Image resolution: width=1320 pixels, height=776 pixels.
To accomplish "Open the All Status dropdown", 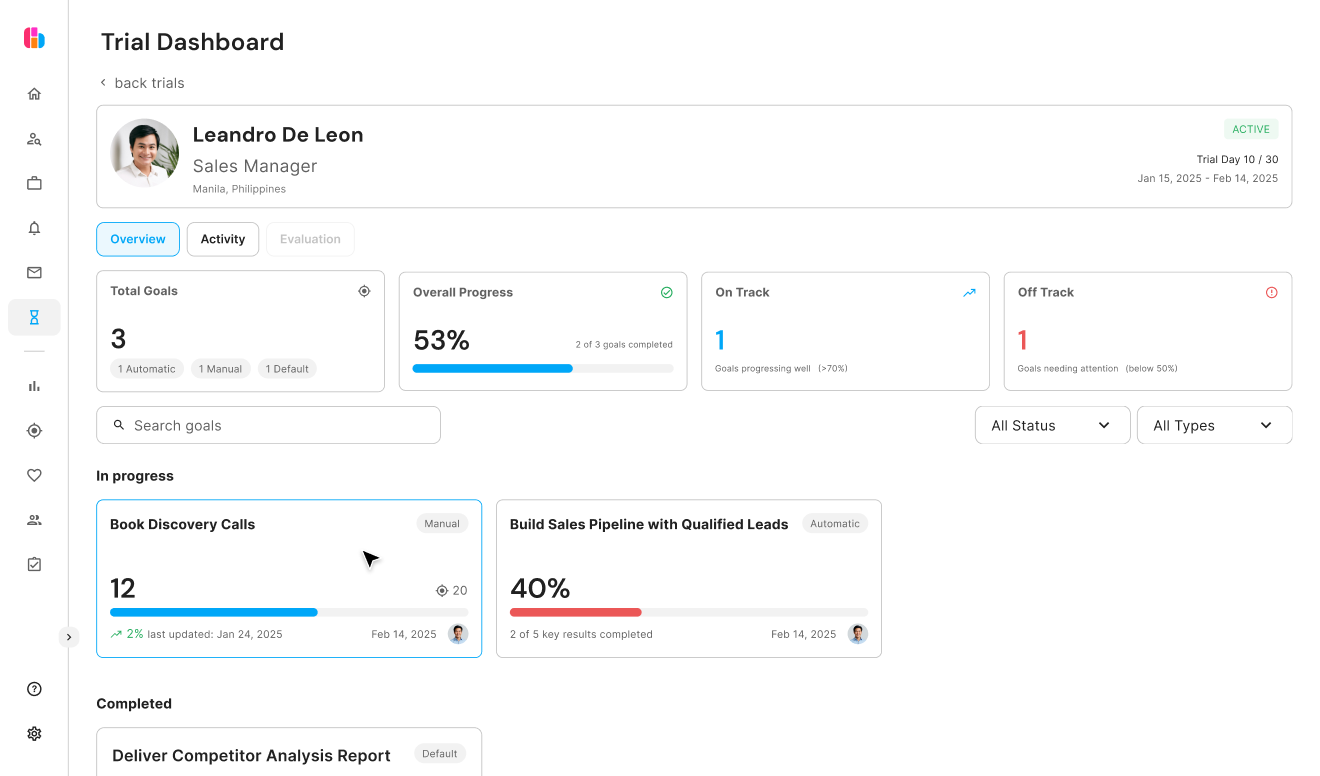I will (1052, 425).
